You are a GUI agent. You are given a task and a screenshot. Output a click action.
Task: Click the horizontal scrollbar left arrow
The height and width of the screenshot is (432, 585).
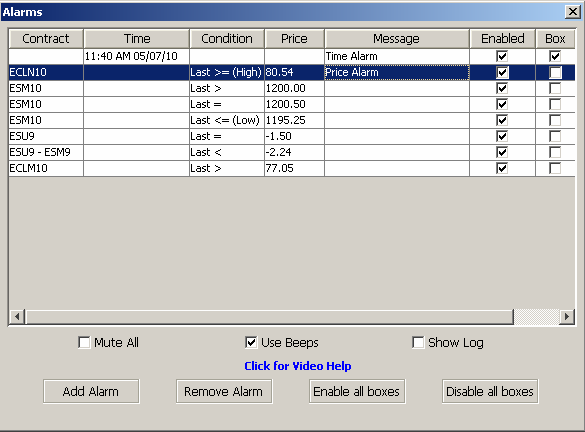(17, 317)
